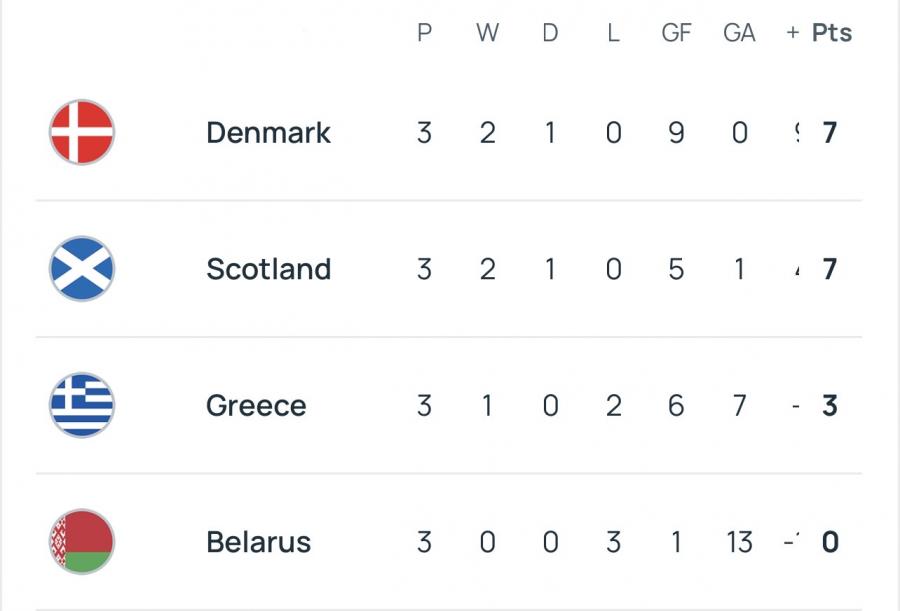Sort by the GF column header

(x=676, y=33)
